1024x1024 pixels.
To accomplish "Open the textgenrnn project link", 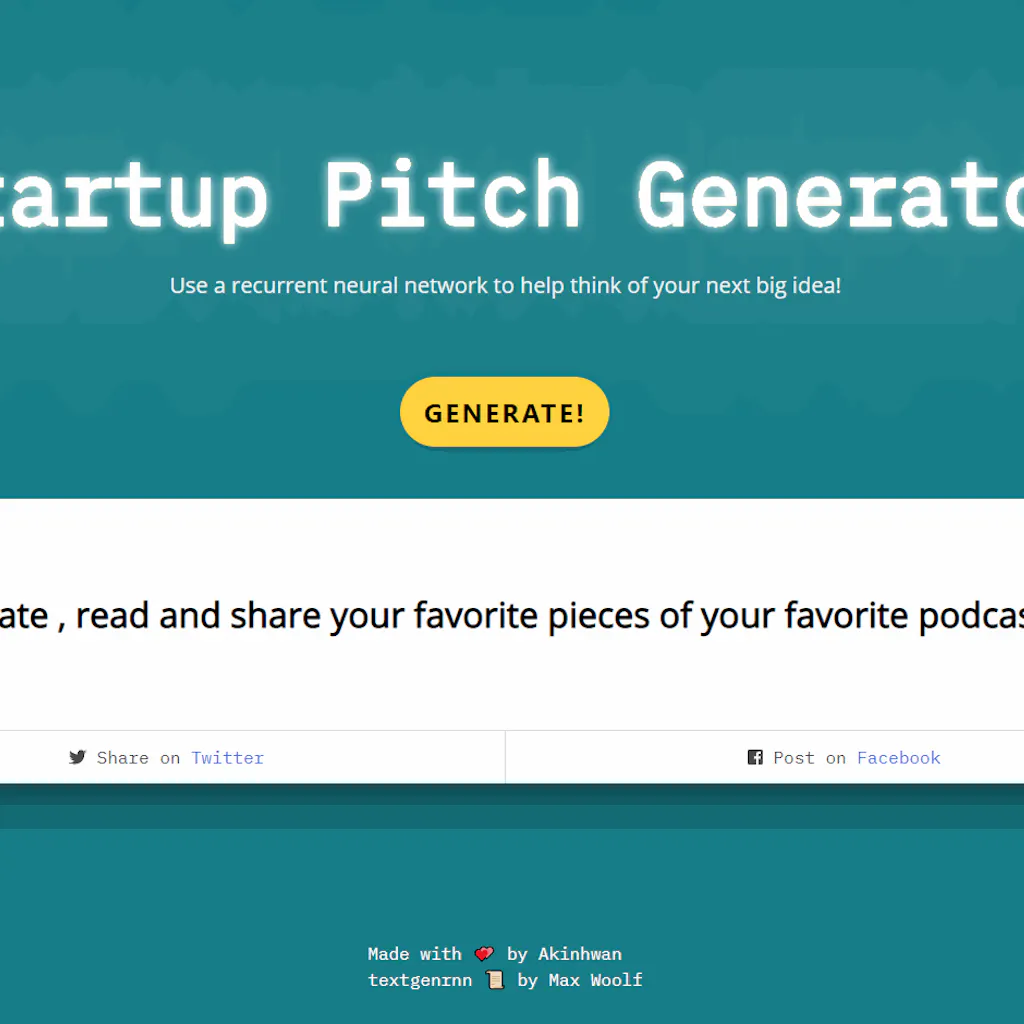I will [420, 980].
